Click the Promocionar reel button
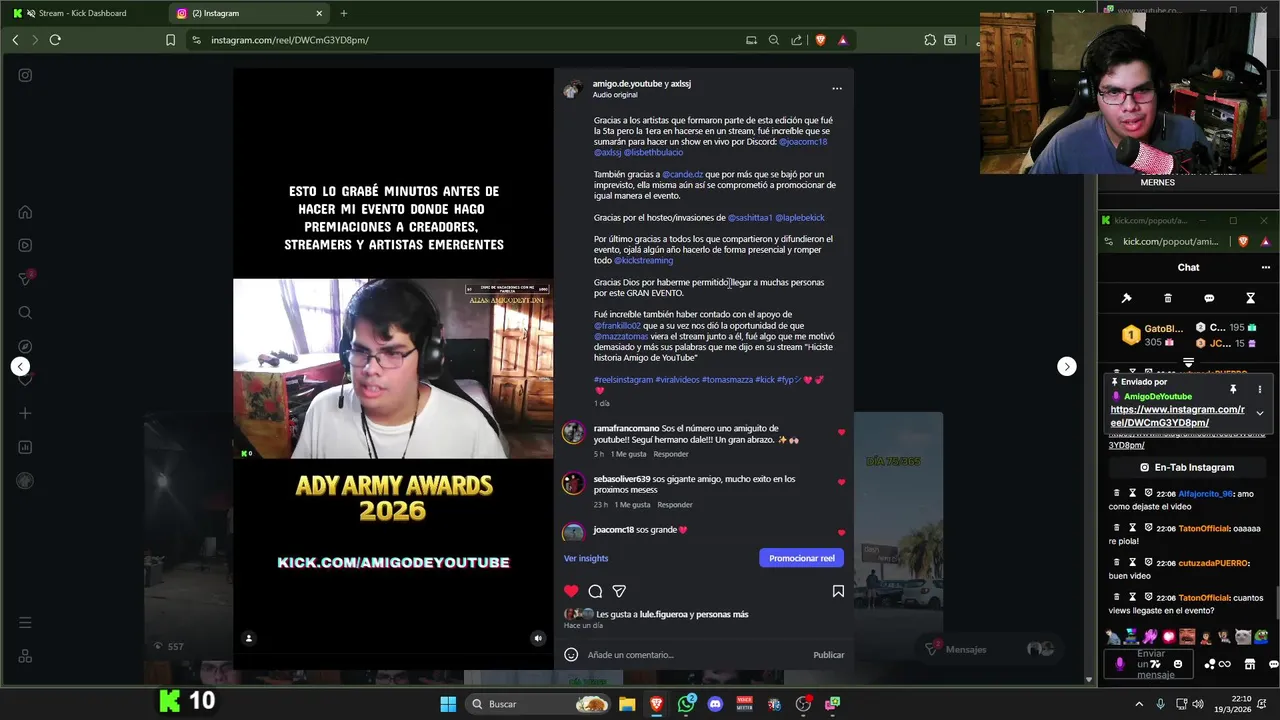 [x=801, y=558]
